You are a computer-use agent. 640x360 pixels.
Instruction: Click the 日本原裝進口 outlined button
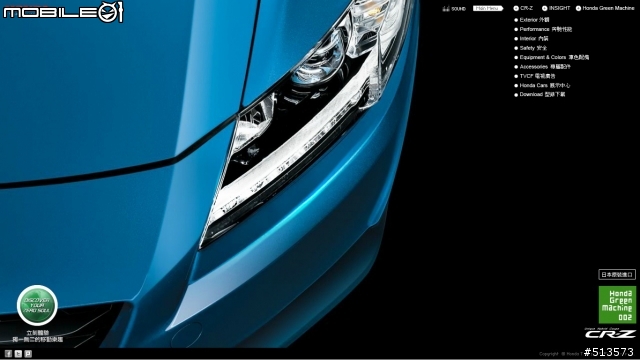(617, 274)
